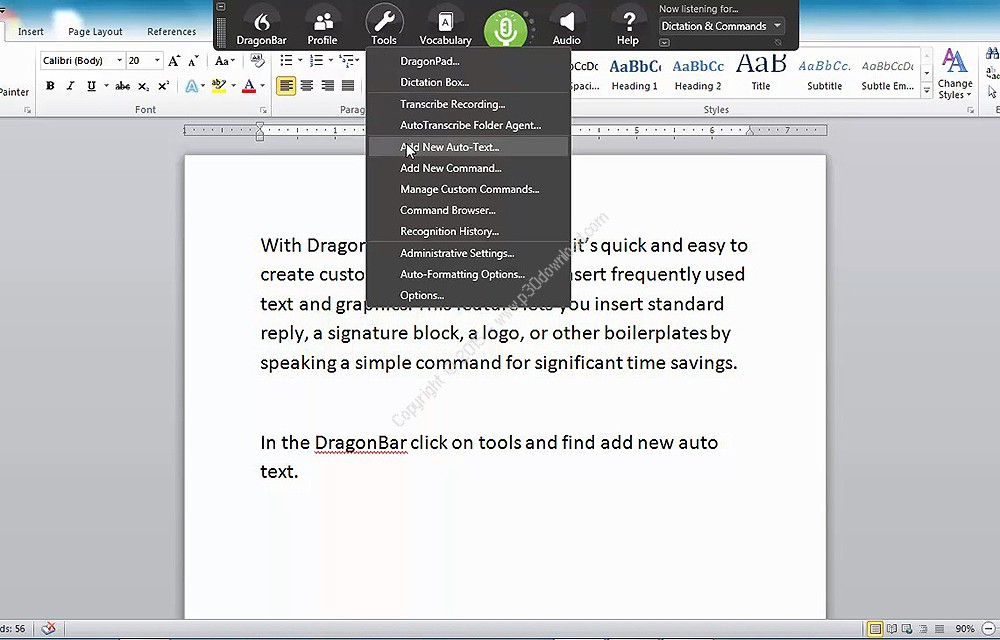Screen dimensions: 1000x640
Task: Click the Grow Font icon
Action: click(x=174, y=61)
